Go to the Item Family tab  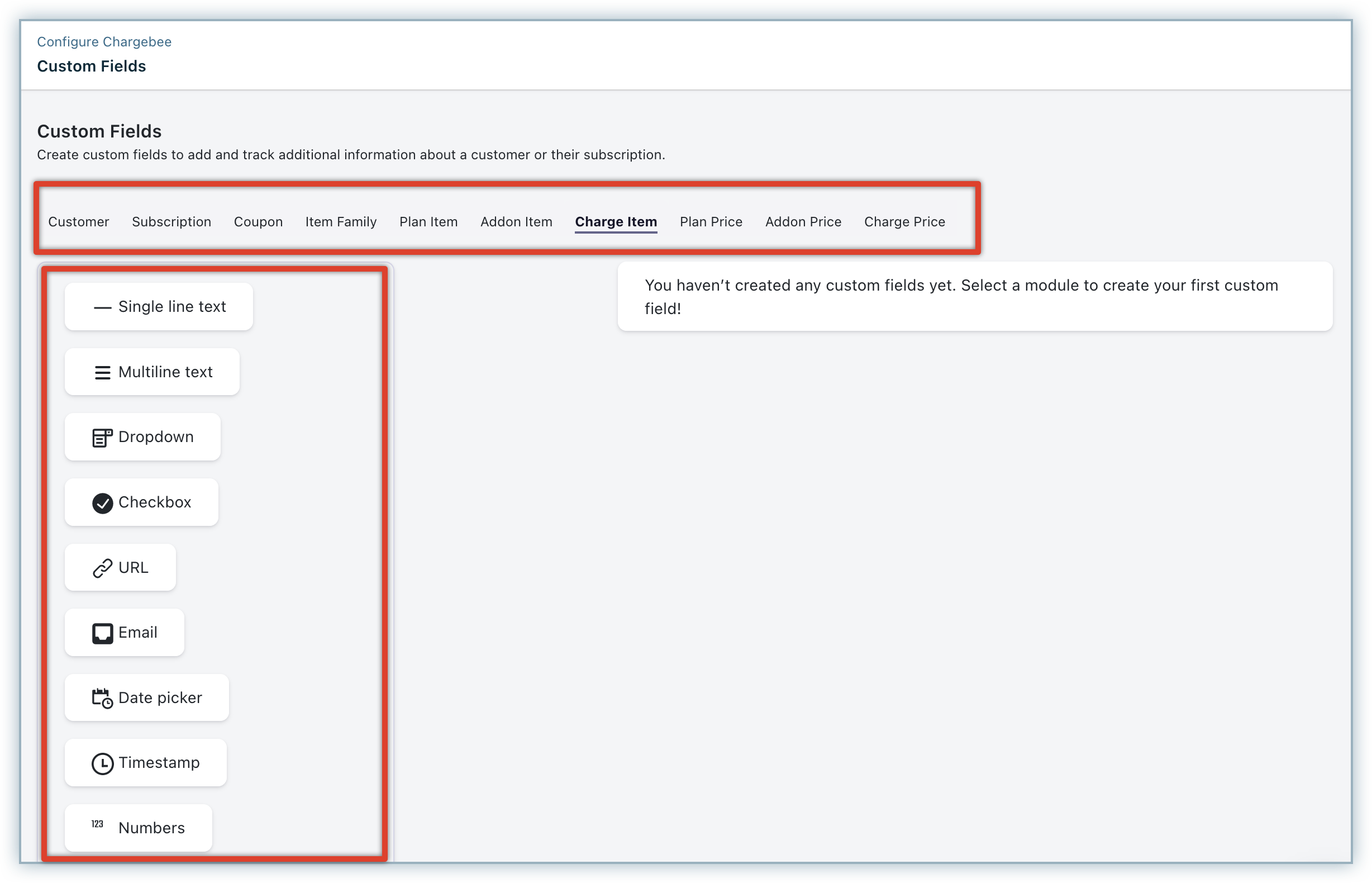pyautogui.click(x=340, y=222)
